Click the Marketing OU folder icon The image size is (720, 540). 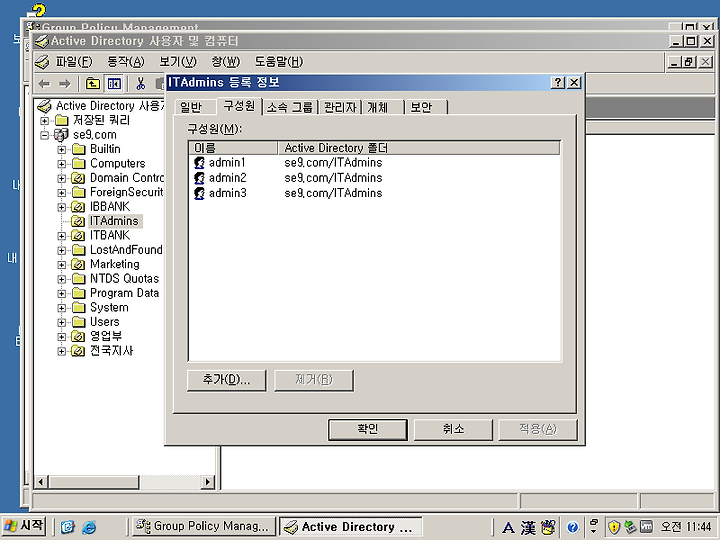(78, 264)
